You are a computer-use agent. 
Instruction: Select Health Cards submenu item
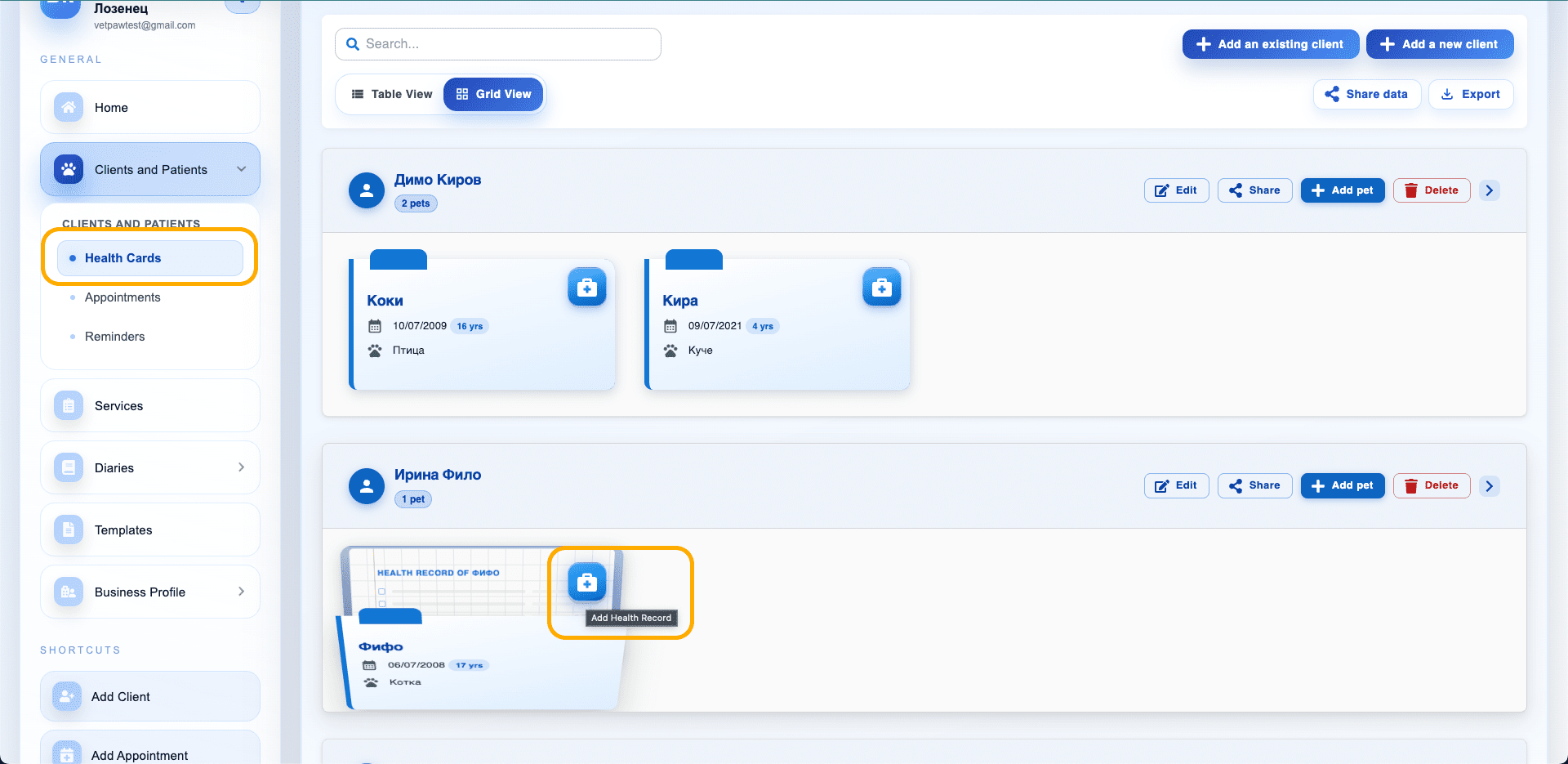[150, 258]
